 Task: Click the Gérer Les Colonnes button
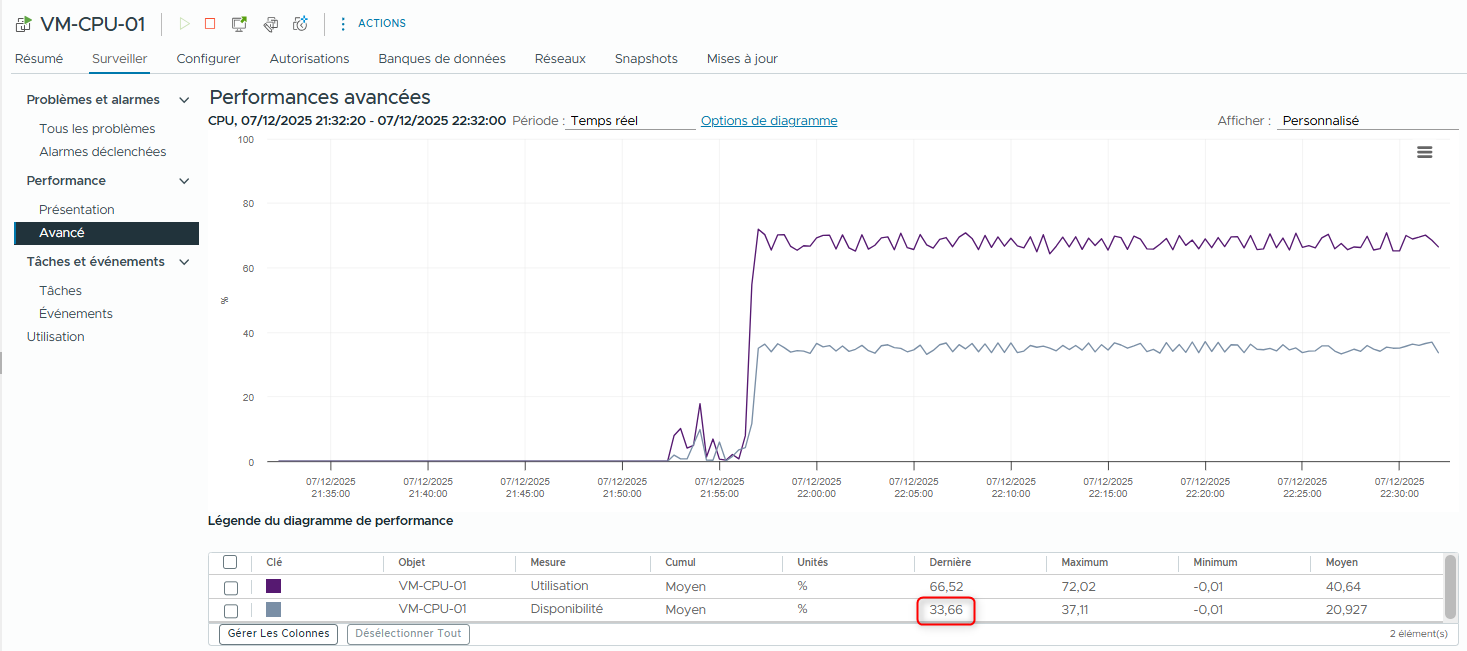(x=279, y=634)
